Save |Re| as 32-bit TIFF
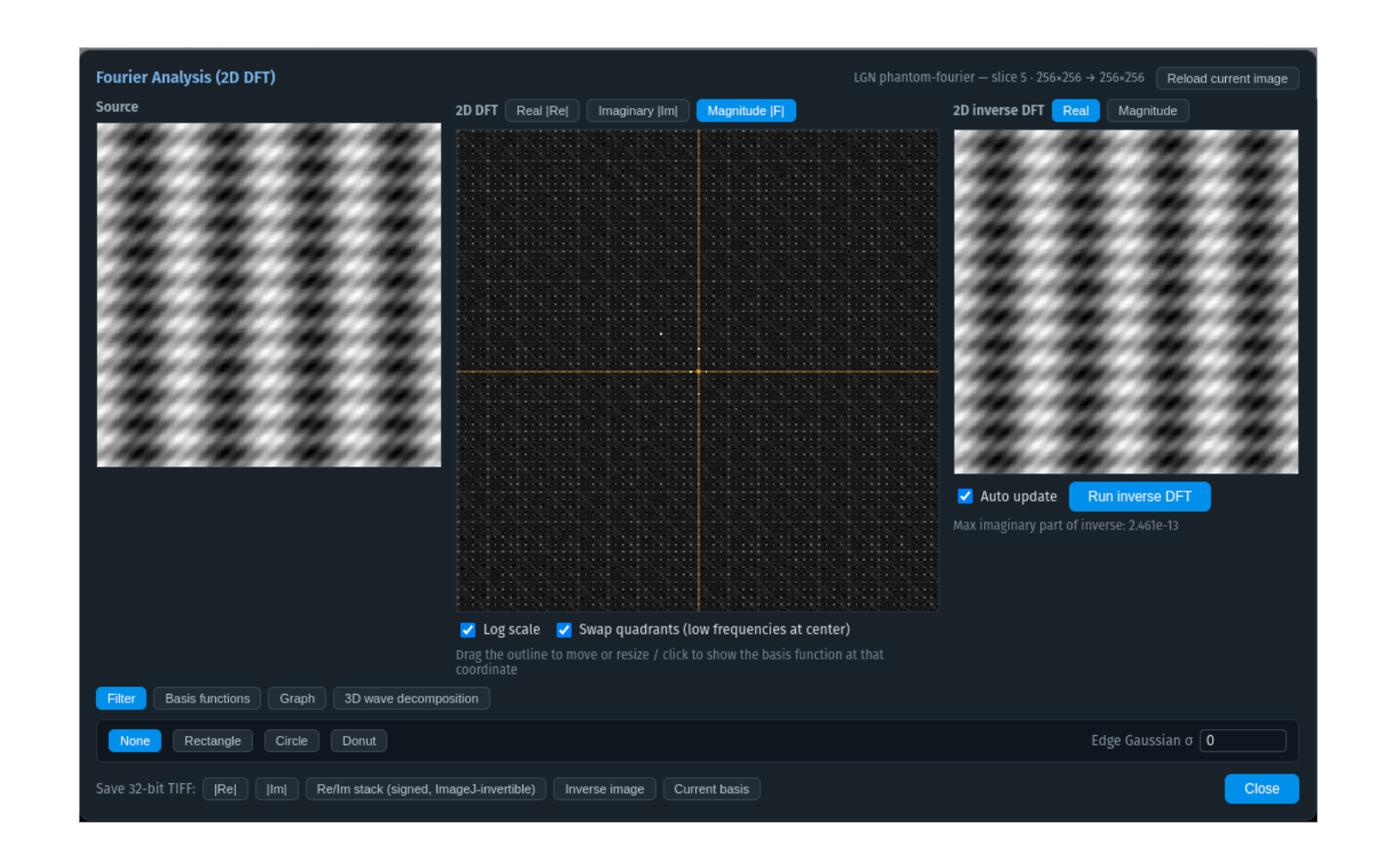 click(x=225, y=789)
